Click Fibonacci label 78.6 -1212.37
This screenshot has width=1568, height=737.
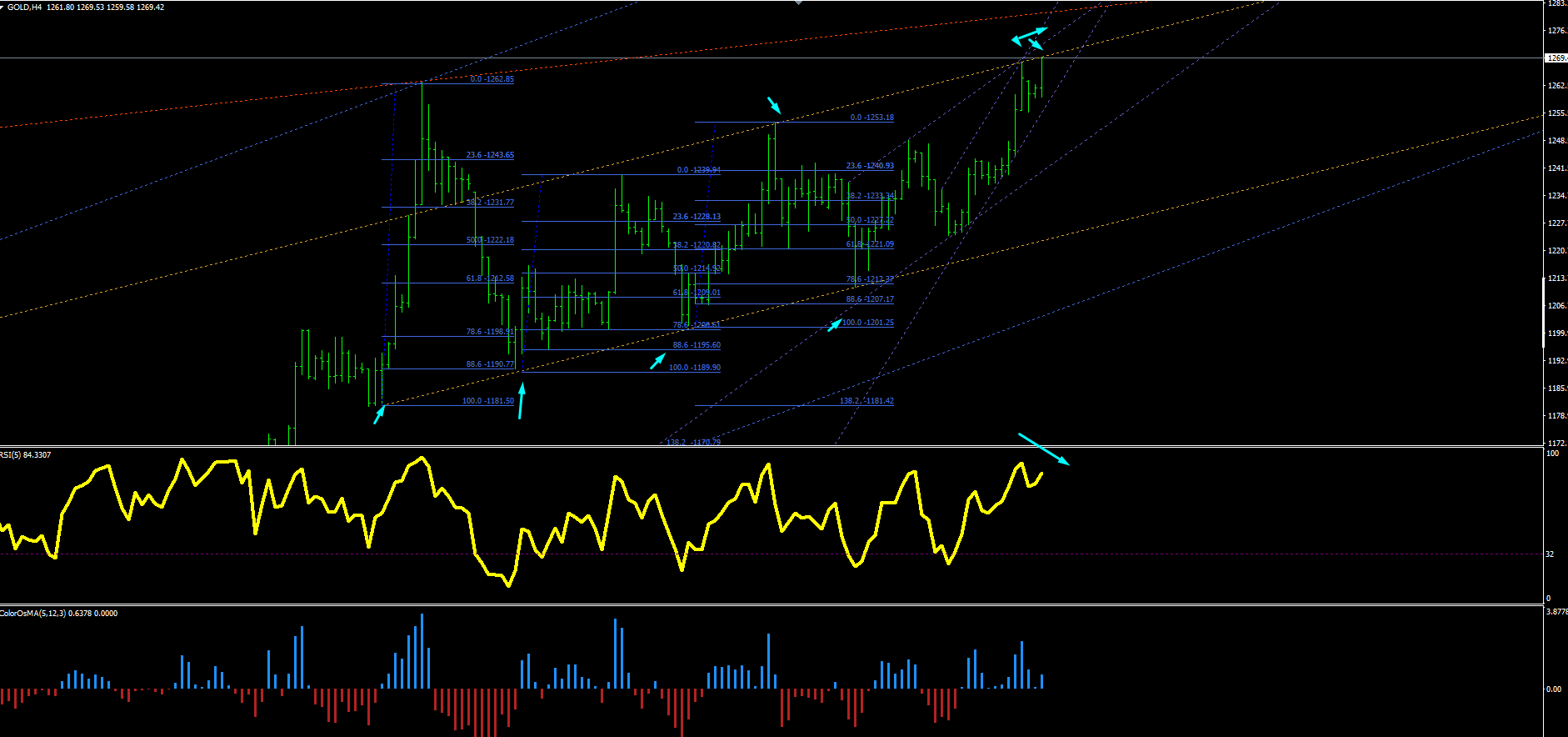[x=870, y=279]
